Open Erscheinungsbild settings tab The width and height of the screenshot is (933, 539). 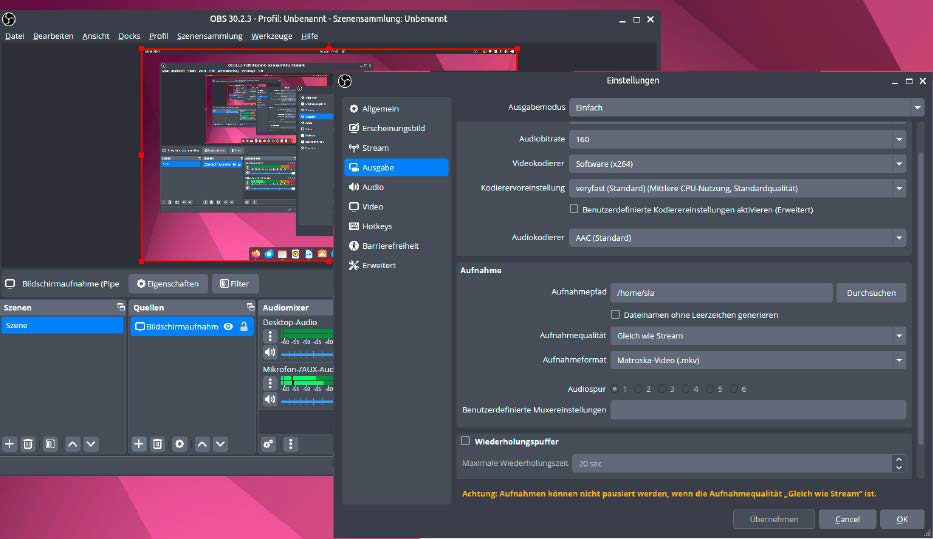click(x=396, y=128)
